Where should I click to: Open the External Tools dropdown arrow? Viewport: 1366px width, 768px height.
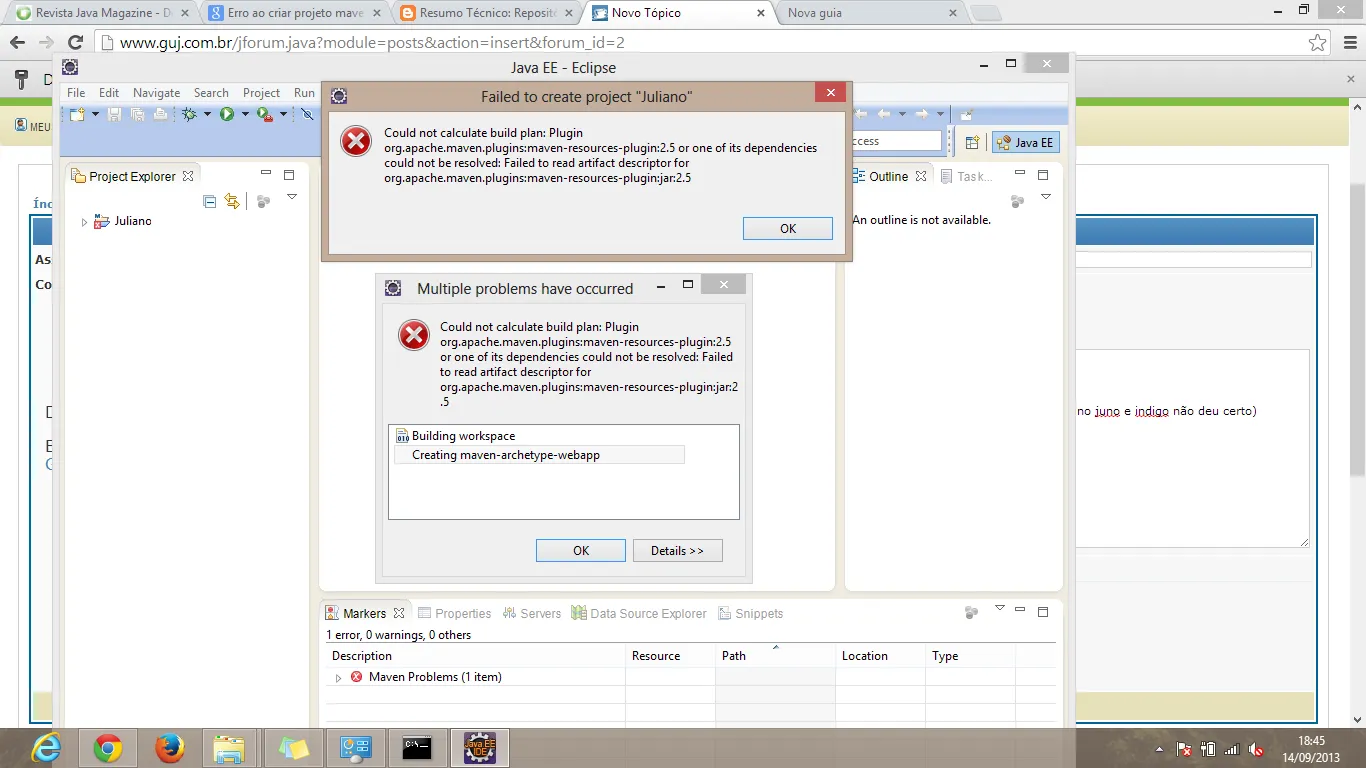[x=283, y=115]
